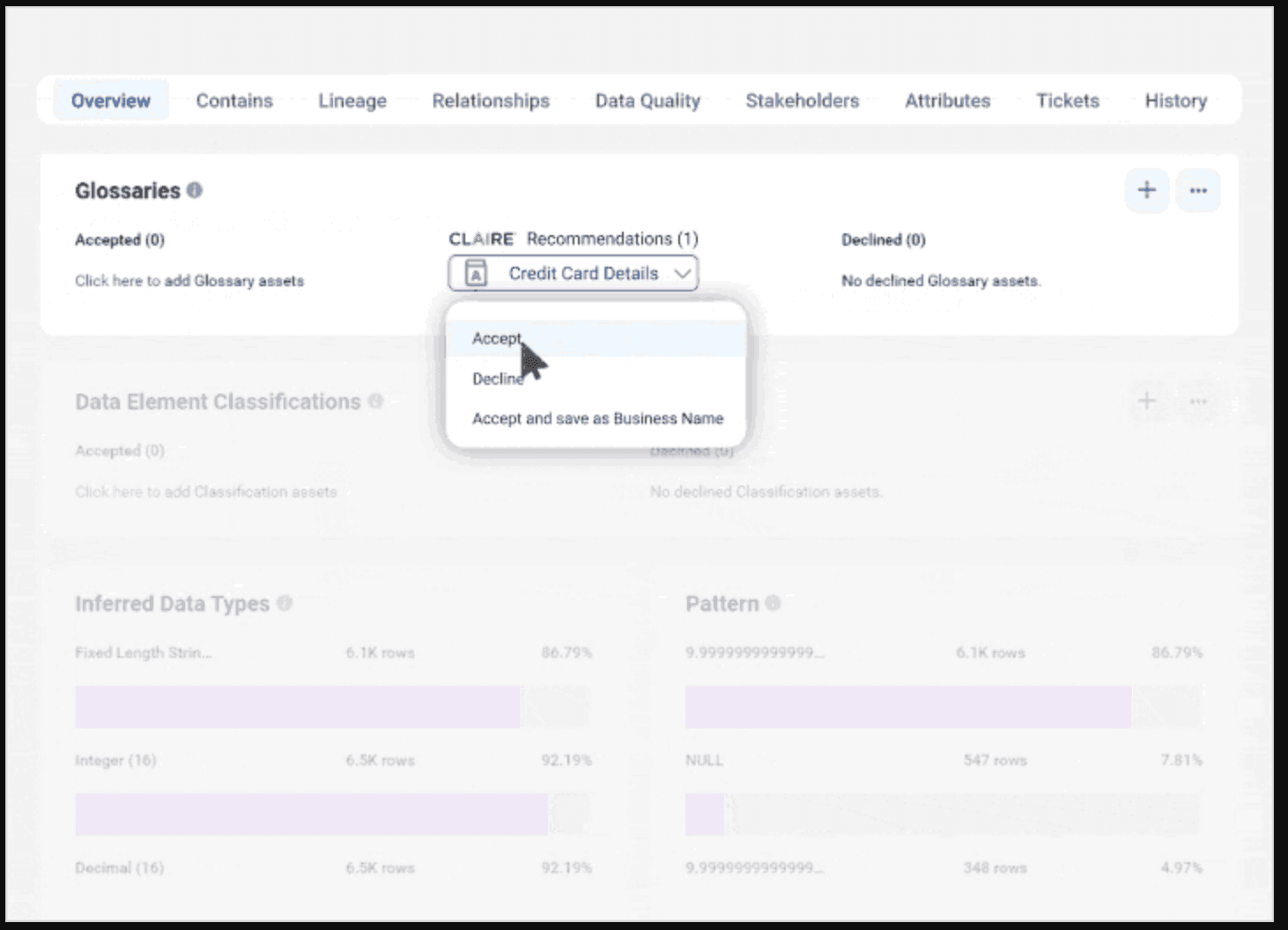1288x930 pixels.
Task: Click the Data Element Classifications info icon
Action: pos(375,401)
